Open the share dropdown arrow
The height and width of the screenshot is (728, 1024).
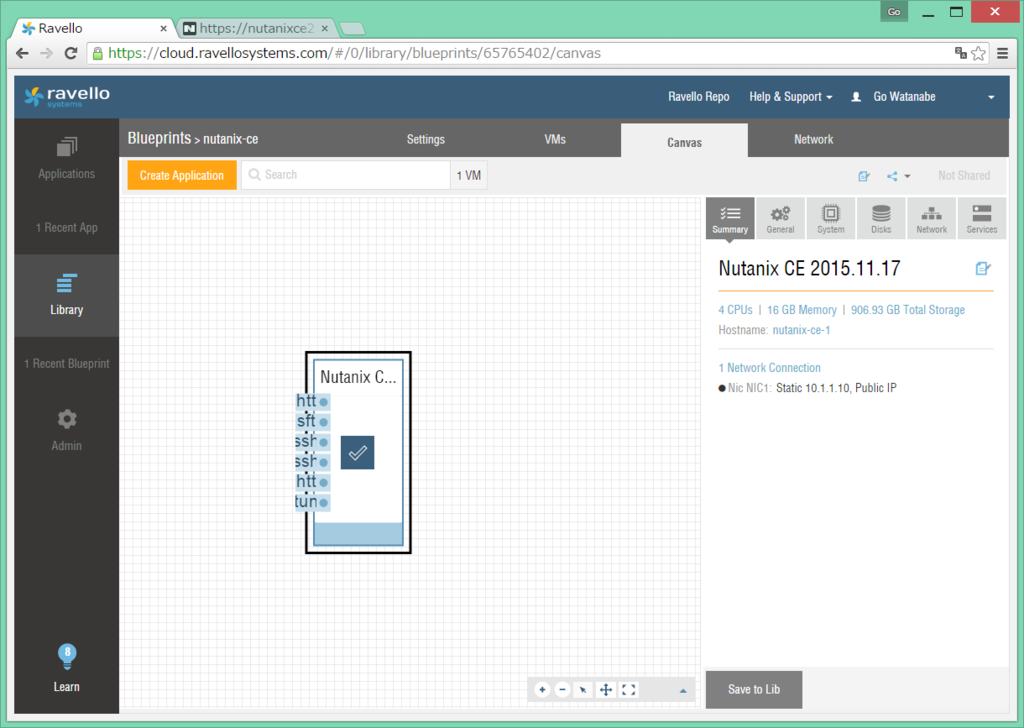tap(907, 176)
